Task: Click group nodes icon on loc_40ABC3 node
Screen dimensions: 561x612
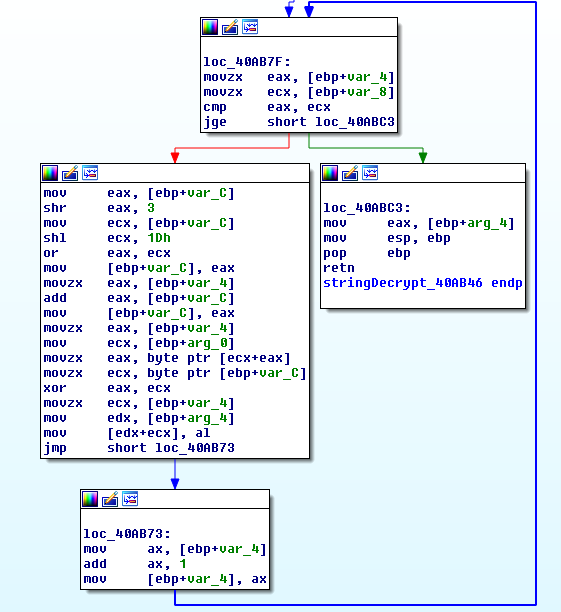Action: [x=370, y=173]
